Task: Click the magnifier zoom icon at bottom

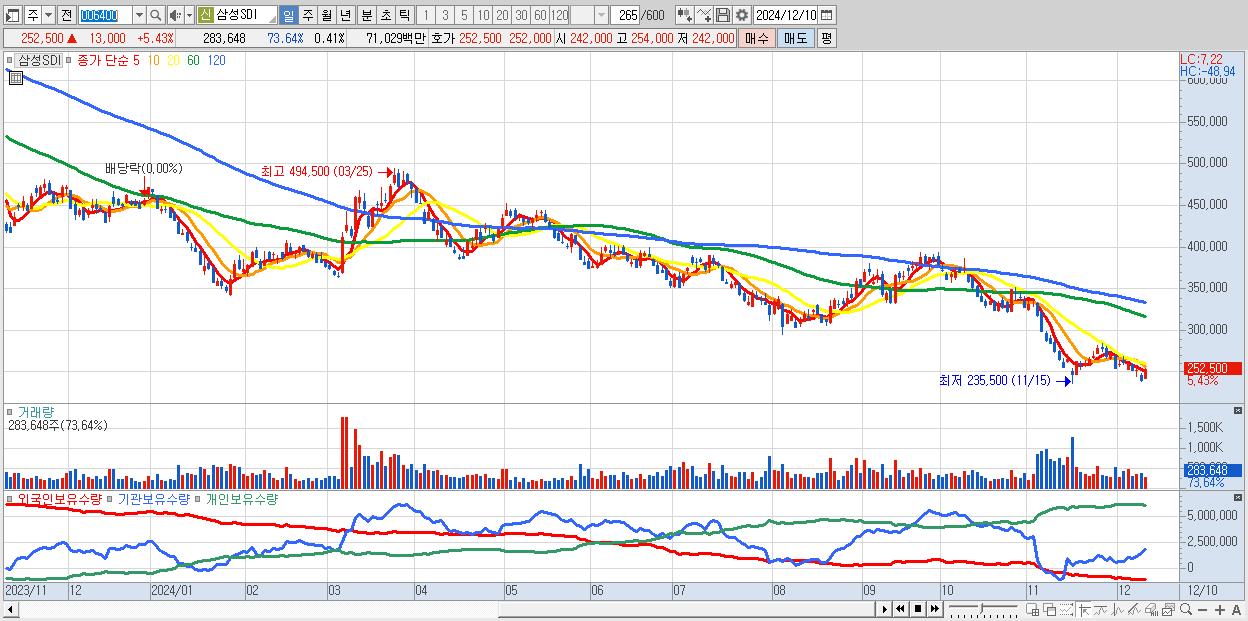Action: [1186, 609]
